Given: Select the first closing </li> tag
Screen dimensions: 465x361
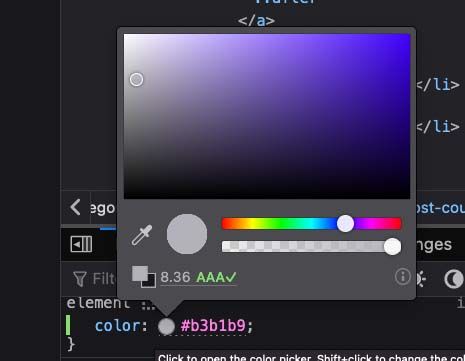Looking at the screenshot, I should [x=438, y=85].
